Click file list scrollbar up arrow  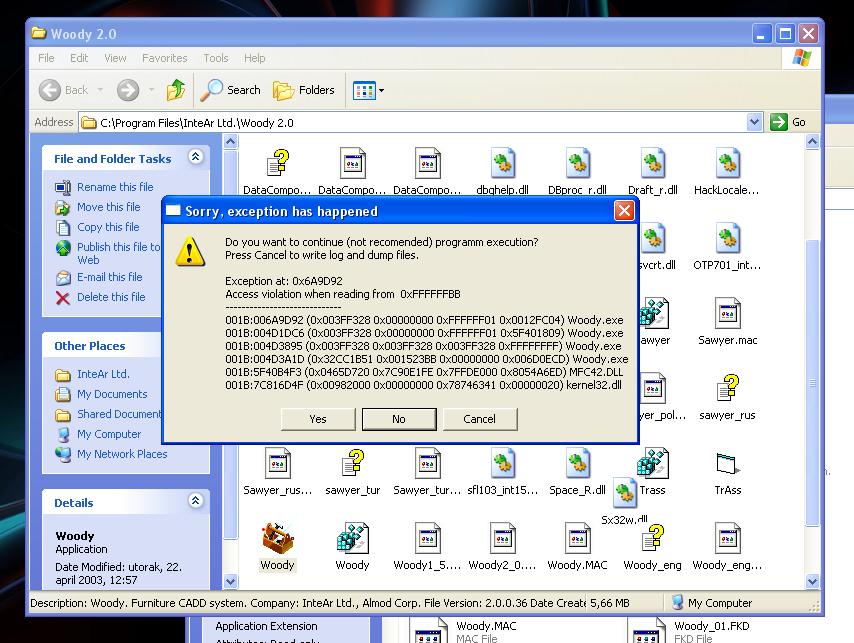[x=812, y=142]
